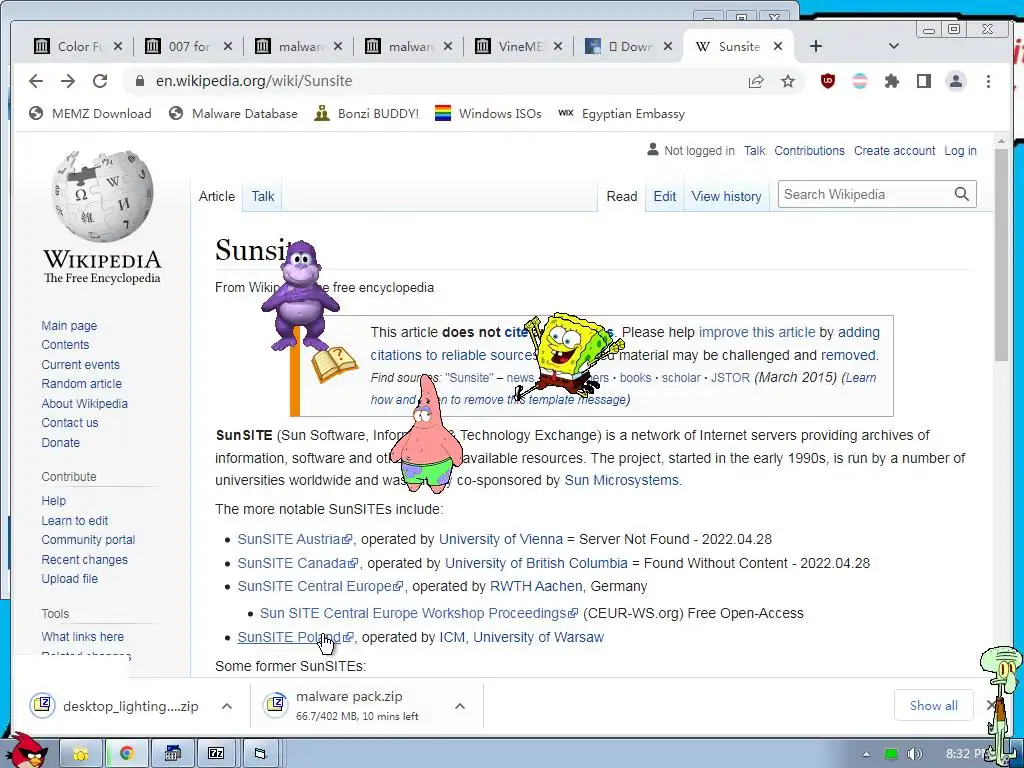
Task: Open MEMZ Download bookmark
Action: pyautogui.click(x=90, y=114)
